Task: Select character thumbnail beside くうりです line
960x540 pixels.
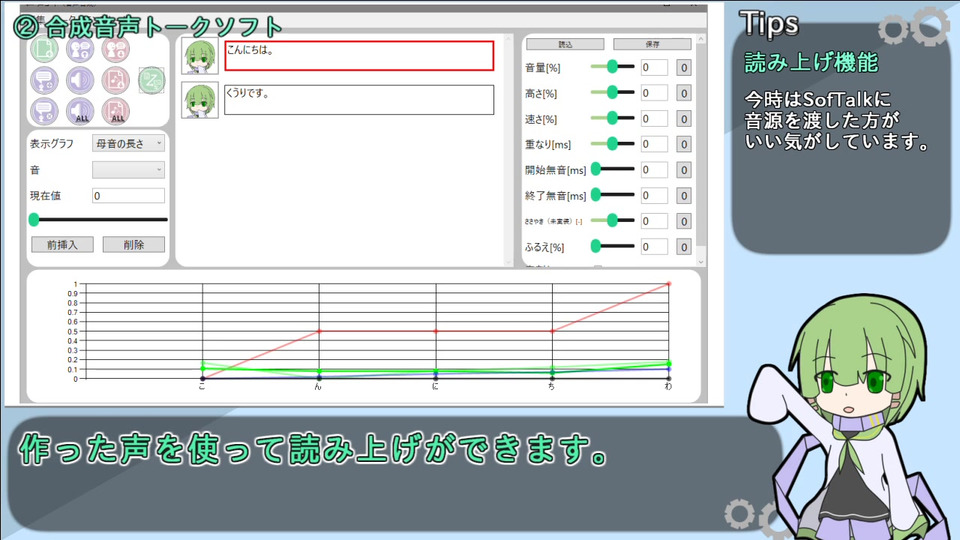Action: coord(200,100)
